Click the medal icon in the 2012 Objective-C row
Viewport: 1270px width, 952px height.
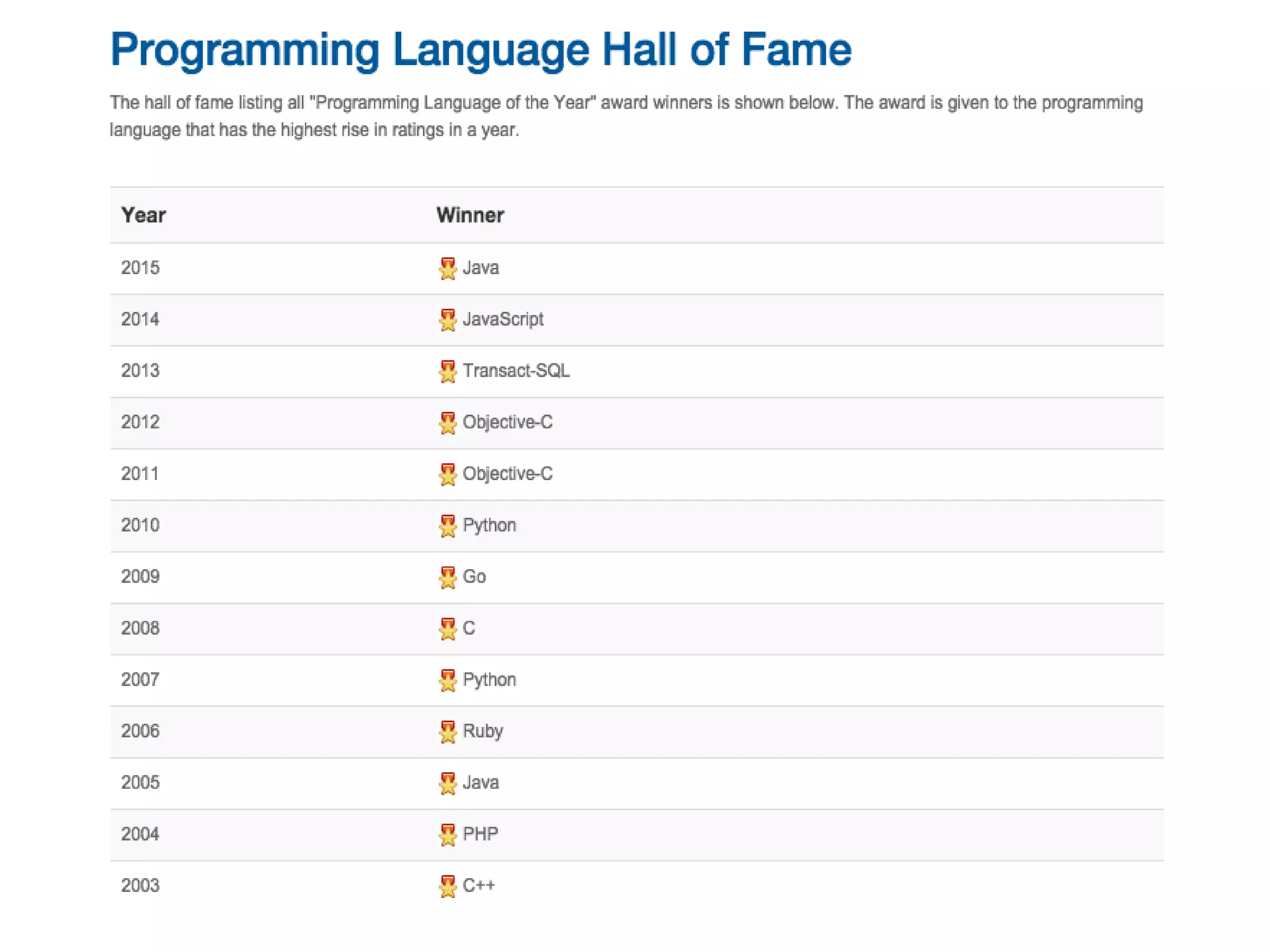coord(447,422)
